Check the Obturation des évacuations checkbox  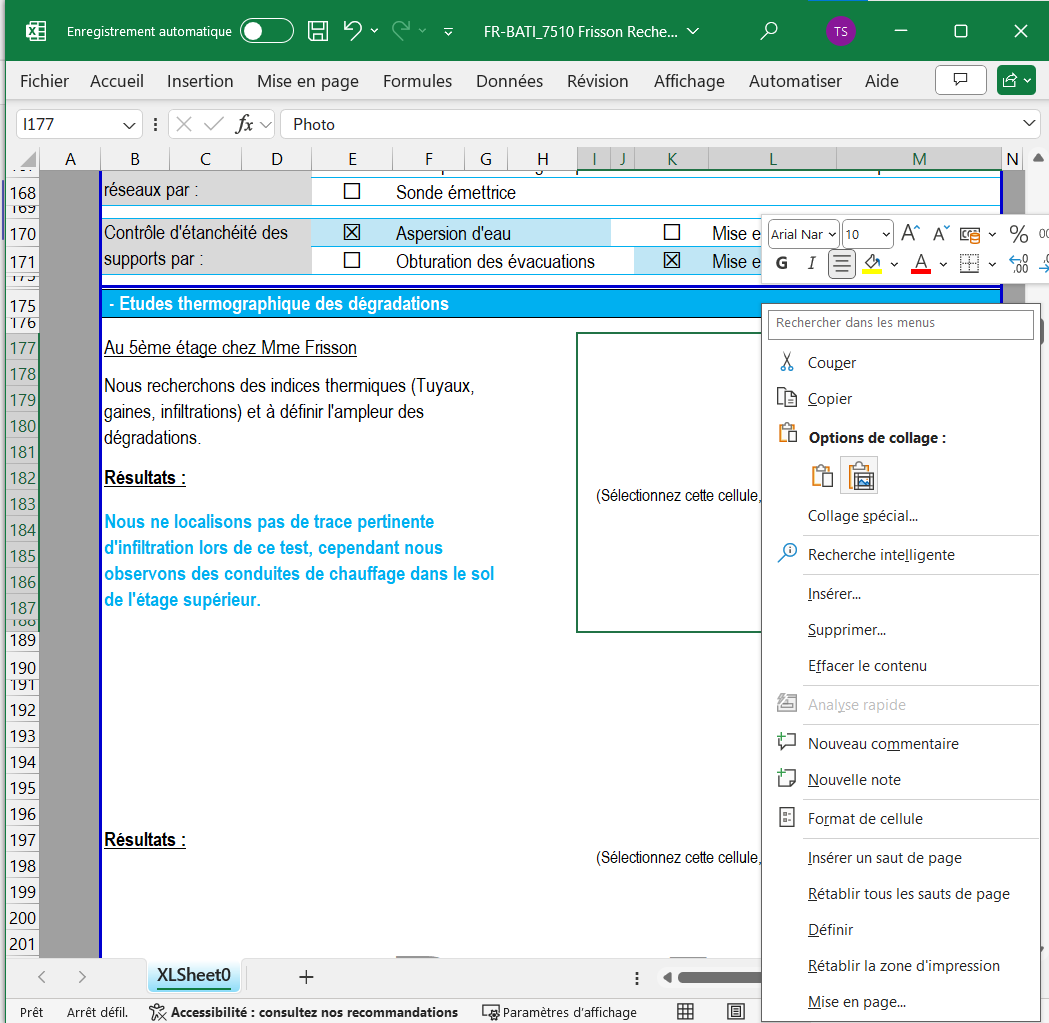pyautogui.click(x=352, y=260)
